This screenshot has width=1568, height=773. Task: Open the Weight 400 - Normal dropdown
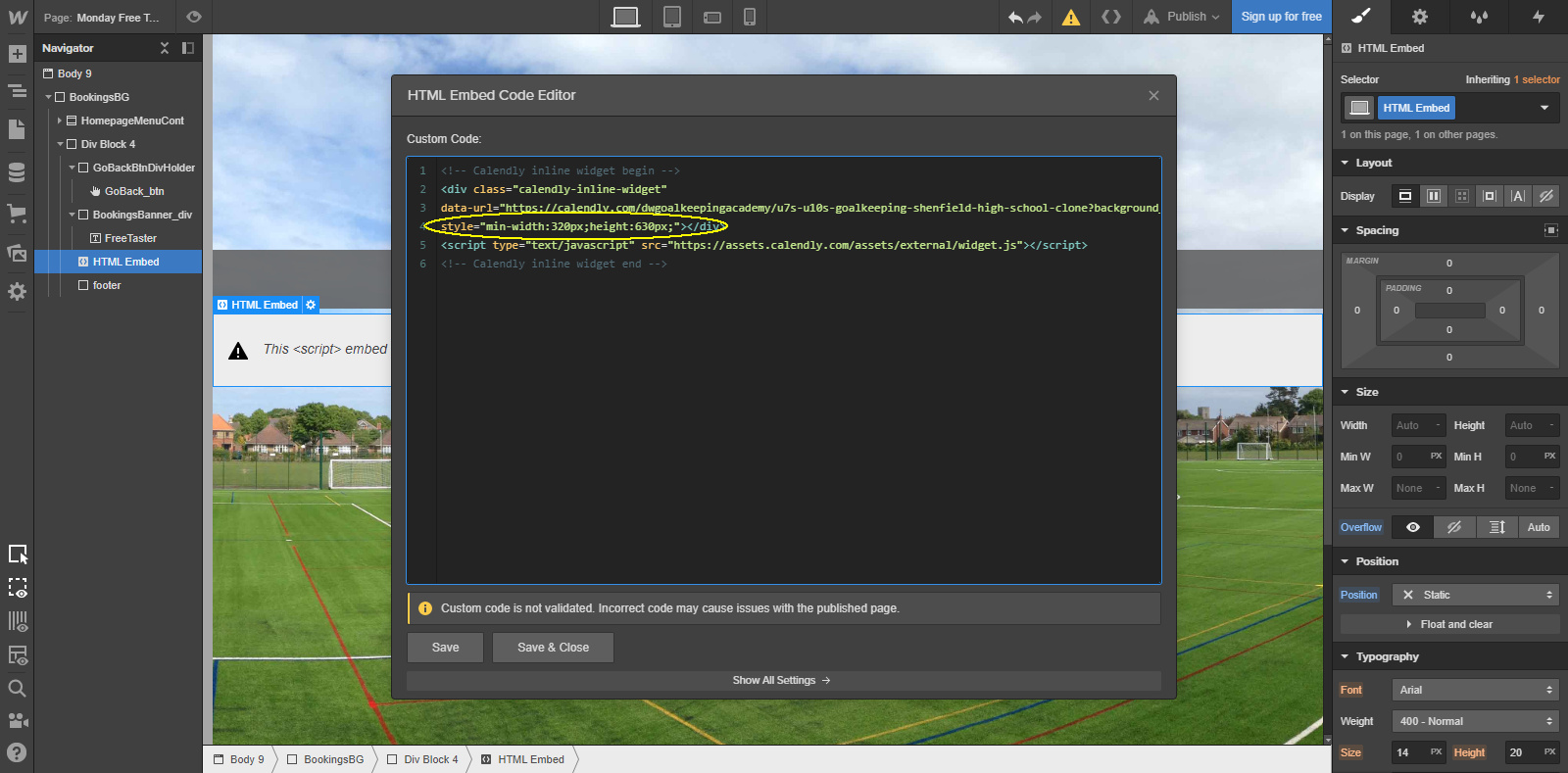click(x=1476, y=721)
